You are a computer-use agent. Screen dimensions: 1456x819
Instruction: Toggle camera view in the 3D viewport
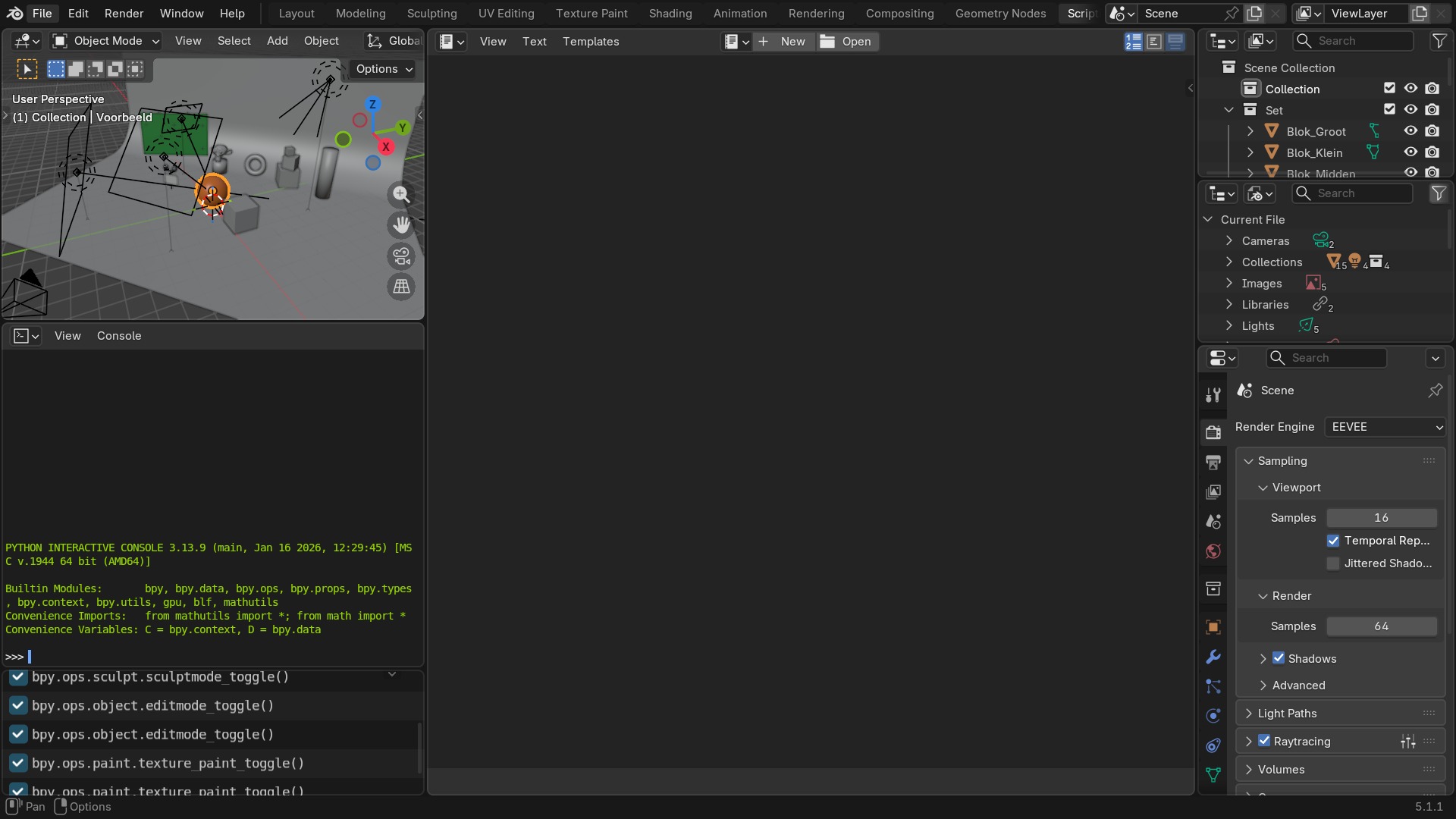(x=401, y=256)
